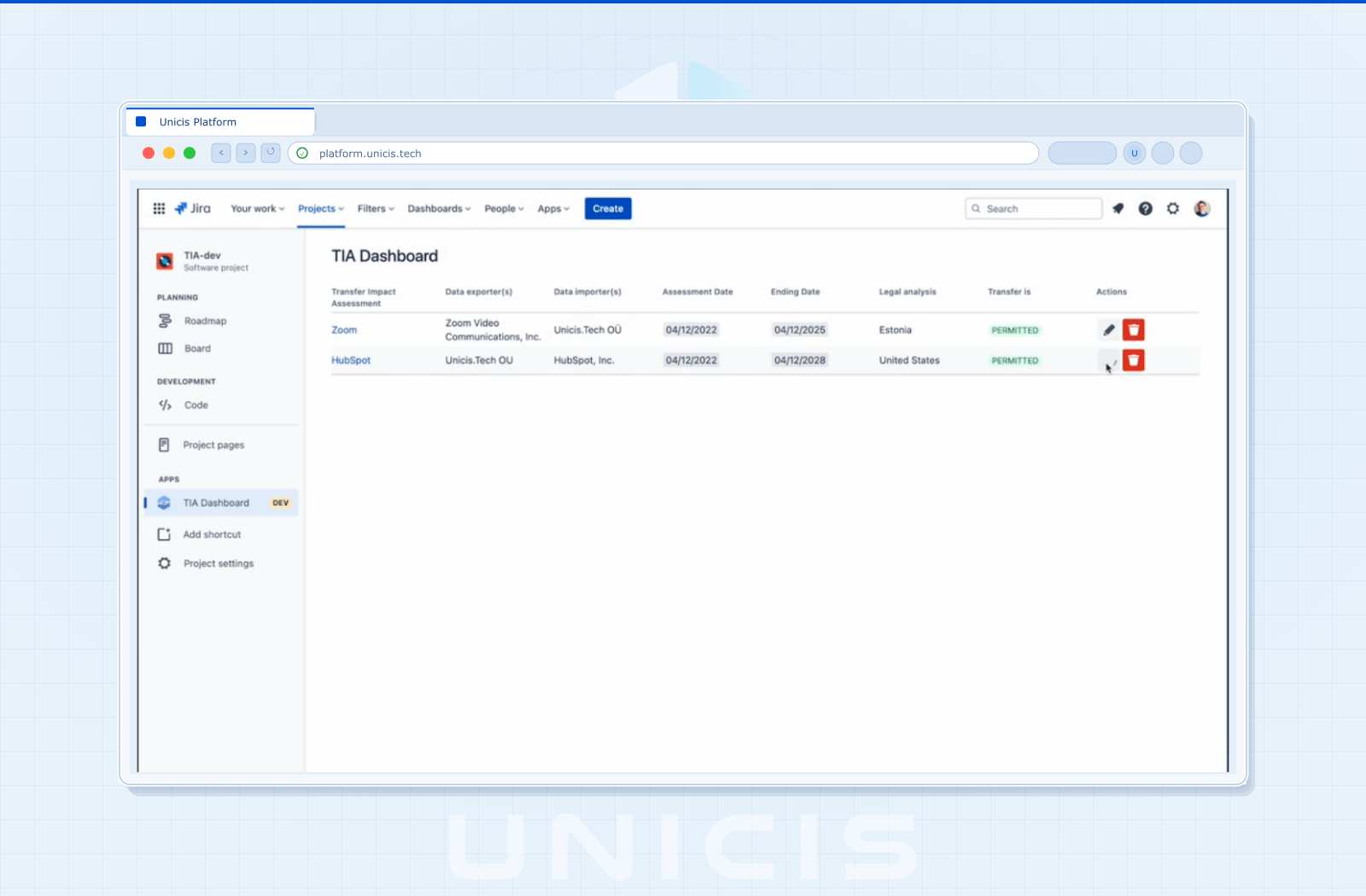This screenshot has width=1366, height=896.
Task: Click Zoom row 04/12/2022 assessment date
Action: pos(692,329)
